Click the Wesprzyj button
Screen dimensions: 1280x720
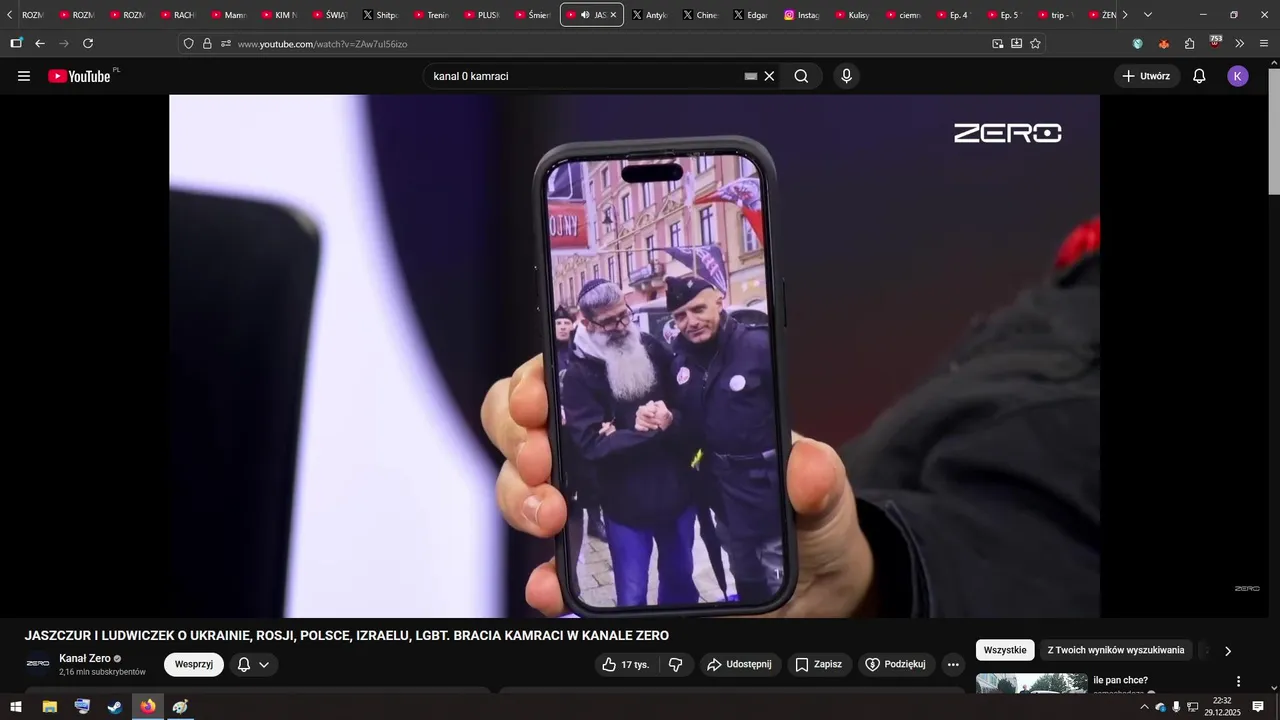194,664
